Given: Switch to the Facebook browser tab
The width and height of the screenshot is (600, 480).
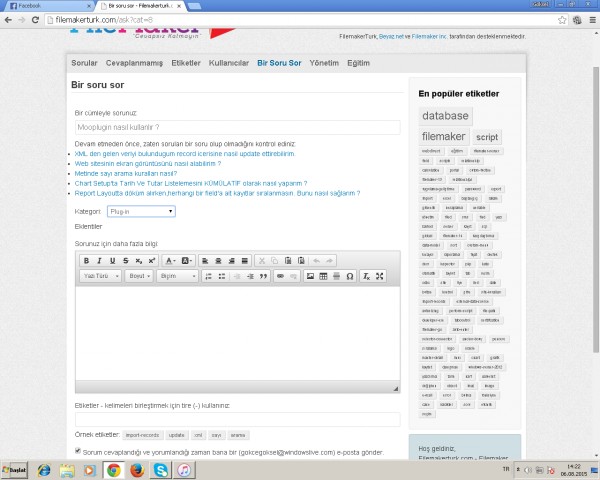Looking at the screenshot, I should click(x=50, y=6).
